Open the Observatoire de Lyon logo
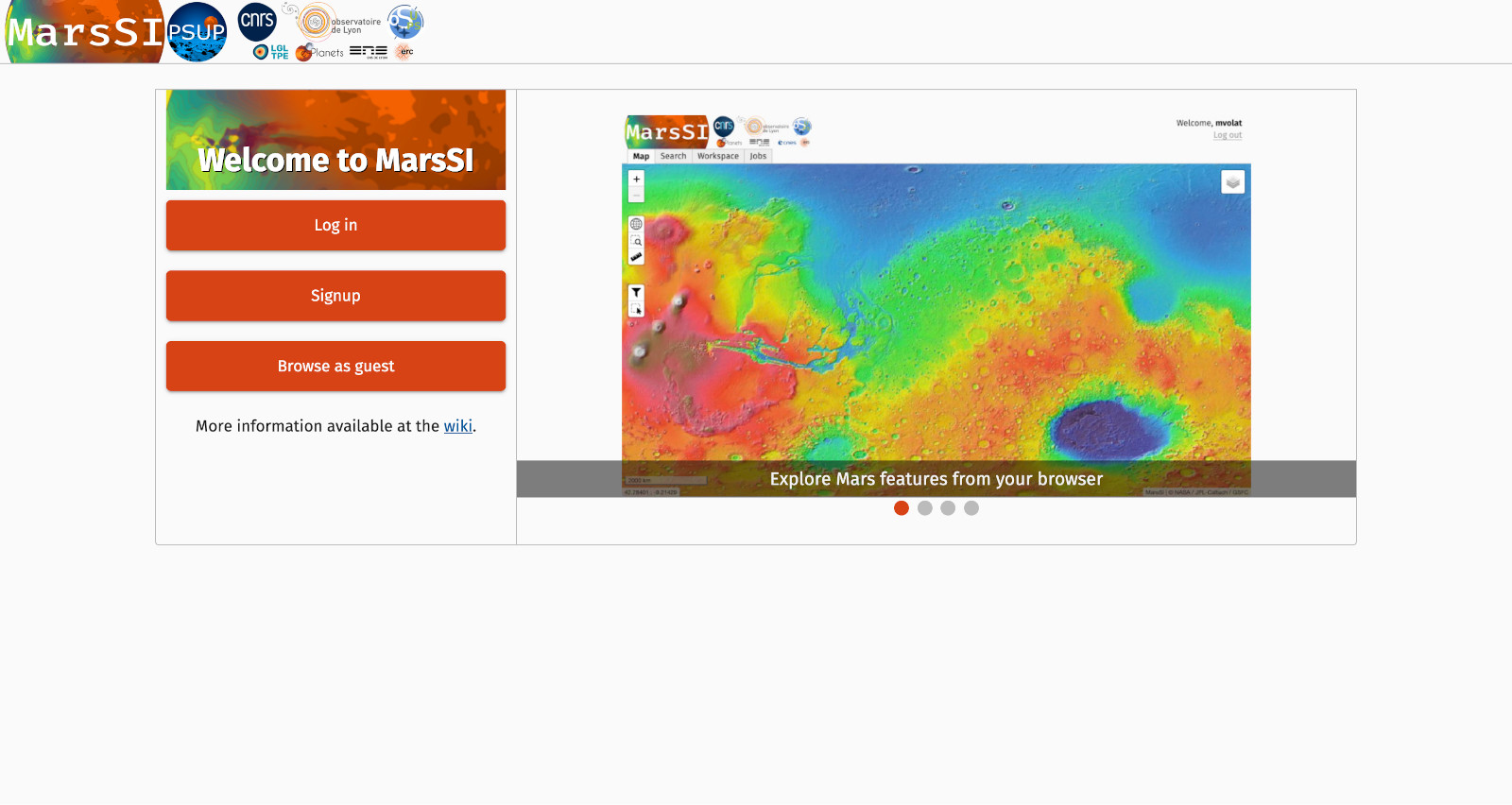The image size is (1512, 805). (x=337, y=22)
